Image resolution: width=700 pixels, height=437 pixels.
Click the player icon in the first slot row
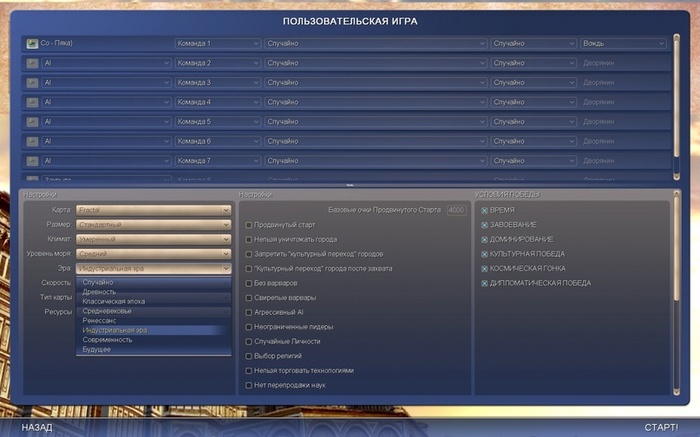coord(33,44)
